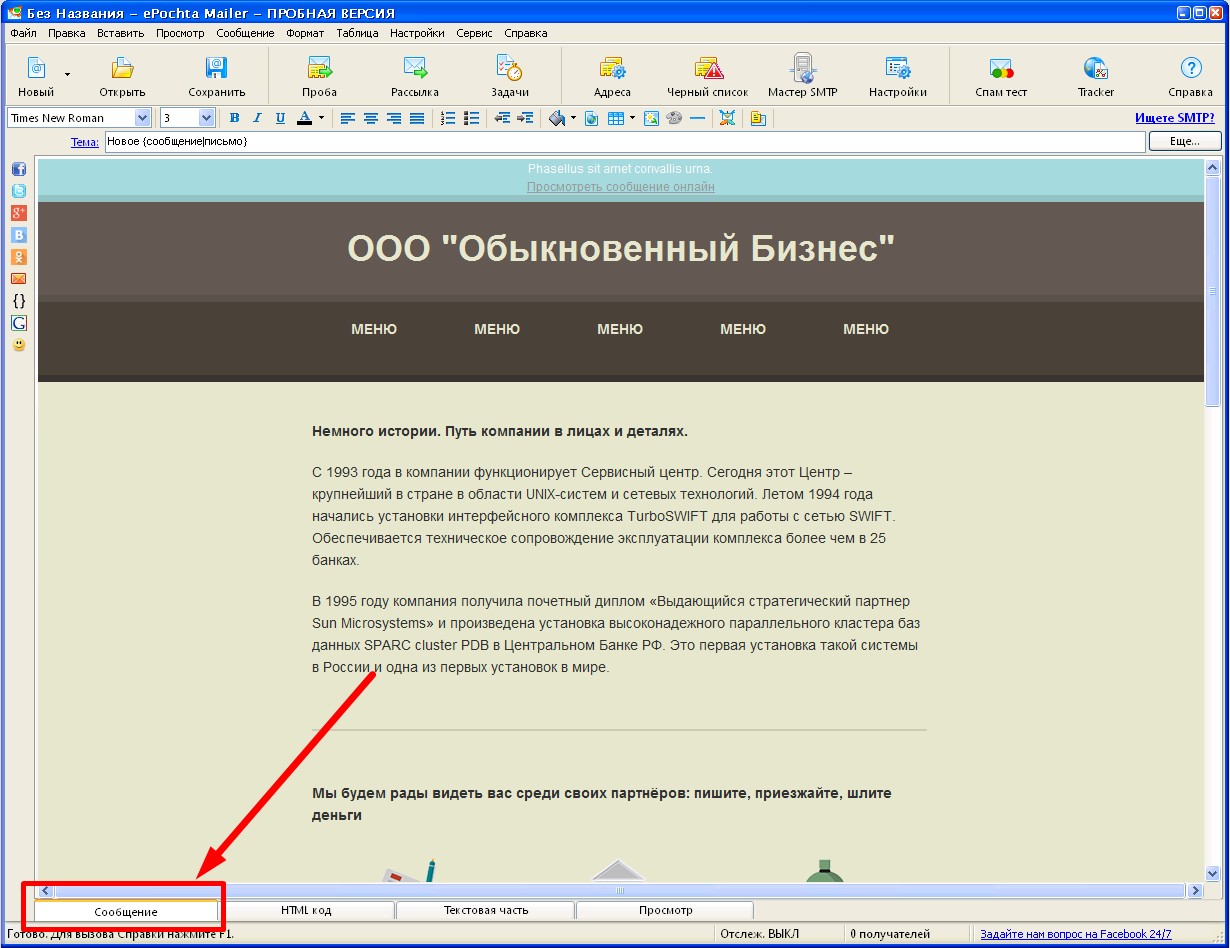The height and width of the screenshot is (948, 1230).
Task: Save the message with Сохранить
Action: tap(216, 76)
